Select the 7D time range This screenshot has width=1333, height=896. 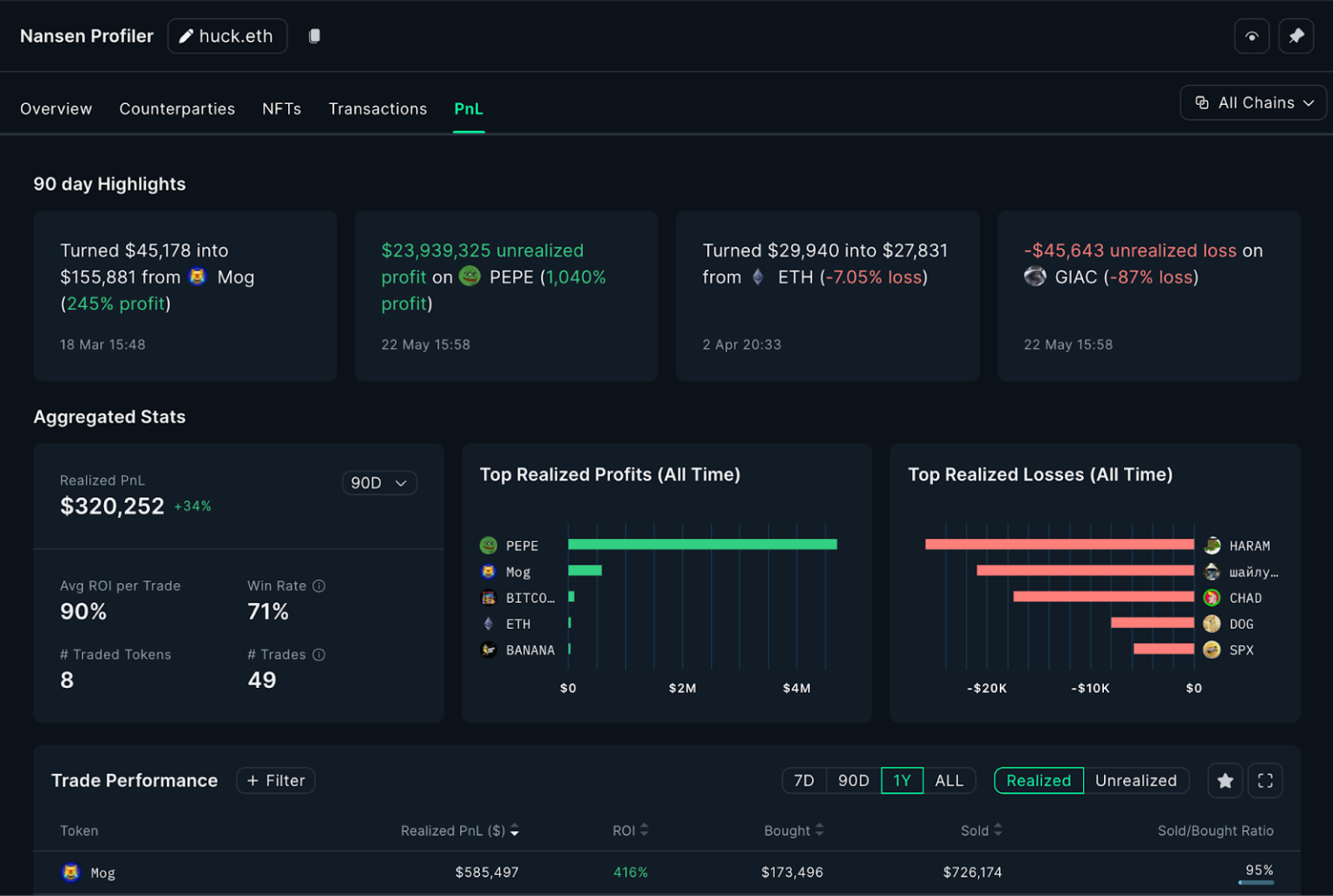(x=804, y=781)
